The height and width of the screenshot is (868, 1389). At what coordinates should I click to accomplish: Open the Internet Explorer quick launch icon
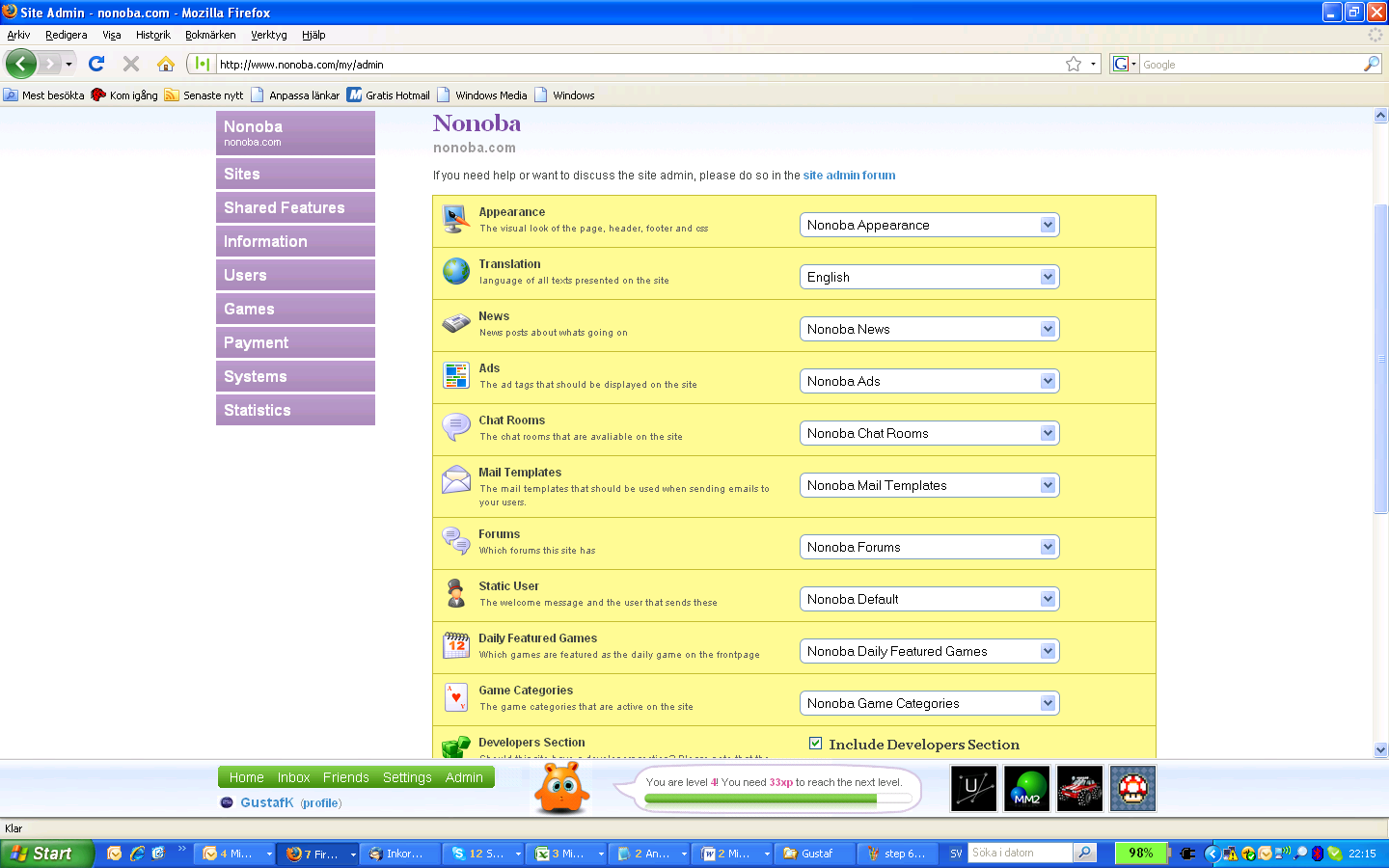click(x=137, y=854)
